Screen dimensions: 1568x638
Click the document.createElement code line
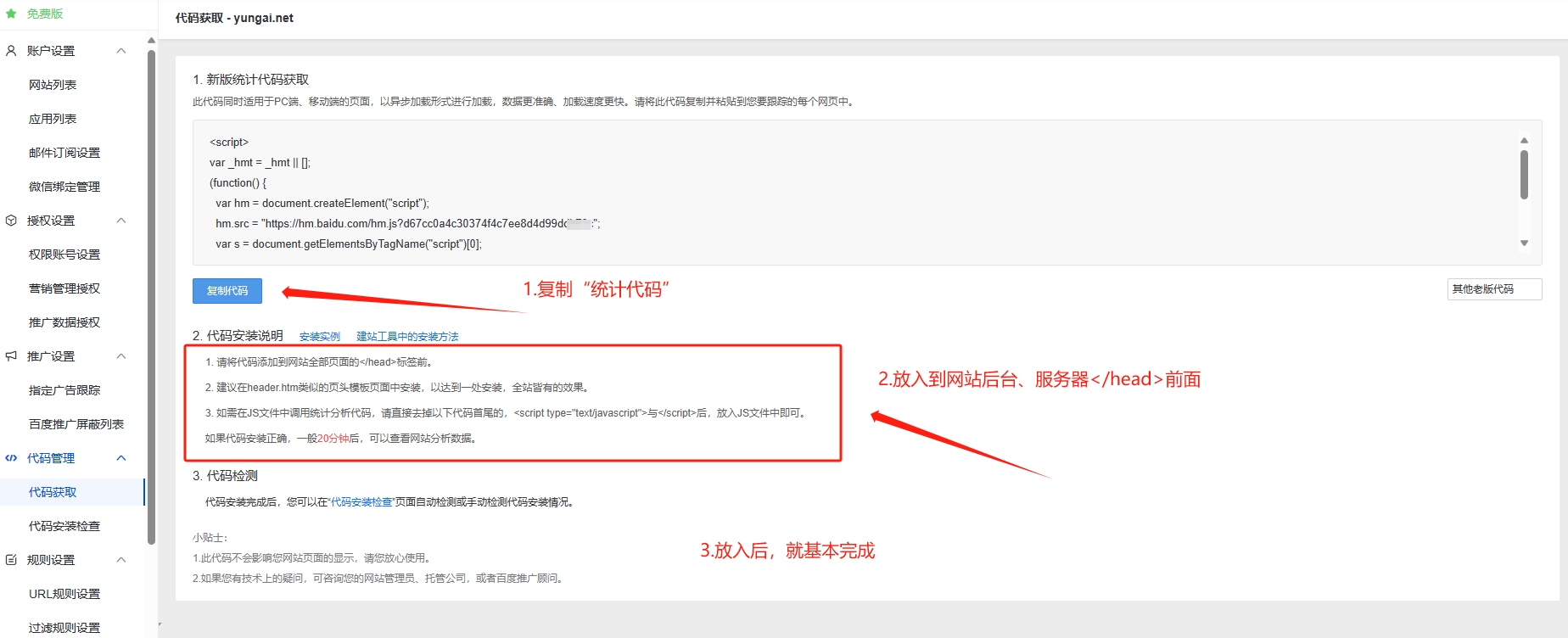(x=322, y=204)
